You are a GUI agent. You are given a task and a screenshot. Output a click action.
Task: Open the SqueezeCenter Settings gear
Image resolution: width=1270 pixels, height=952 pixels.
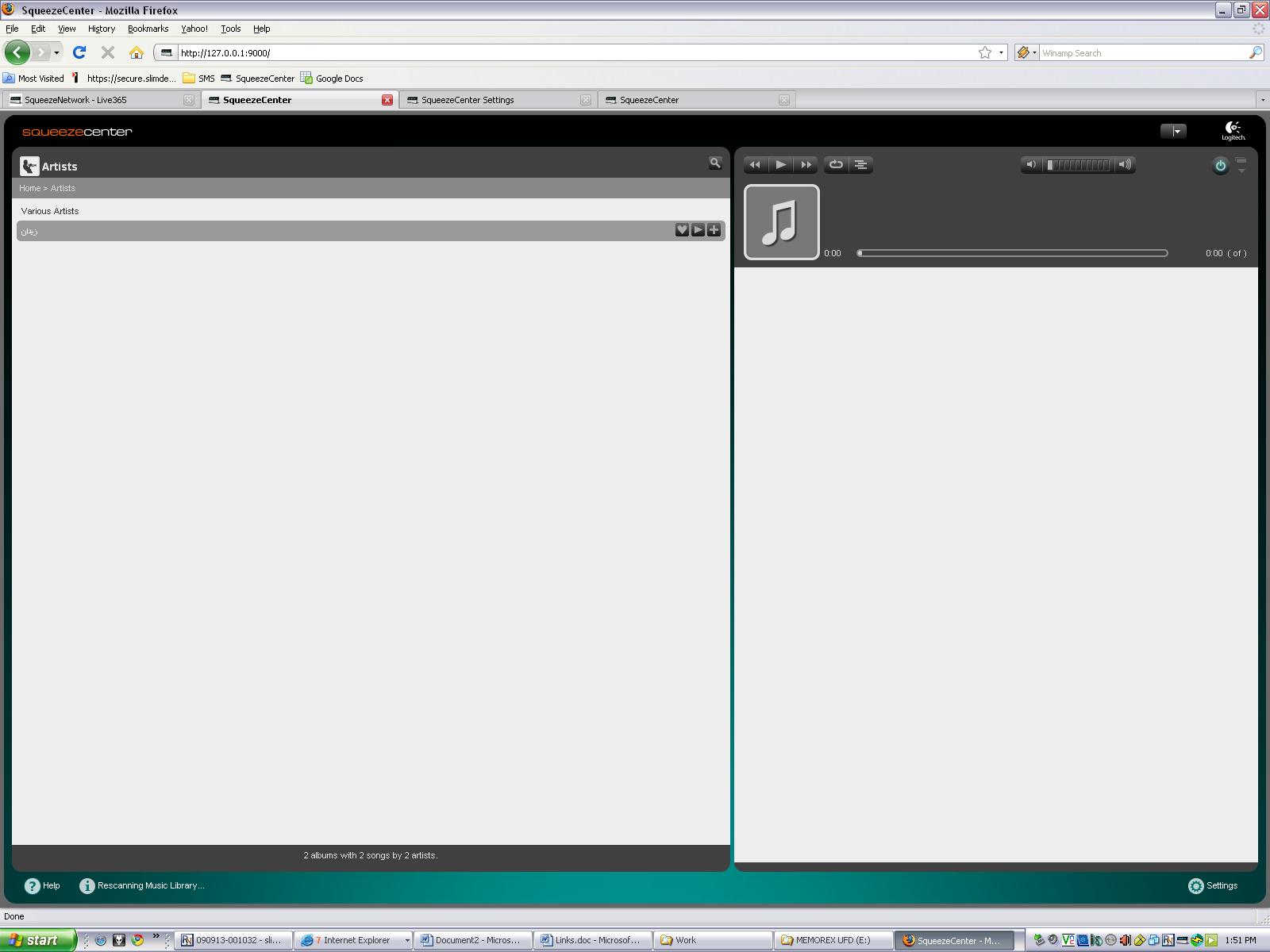[1212, 885]
